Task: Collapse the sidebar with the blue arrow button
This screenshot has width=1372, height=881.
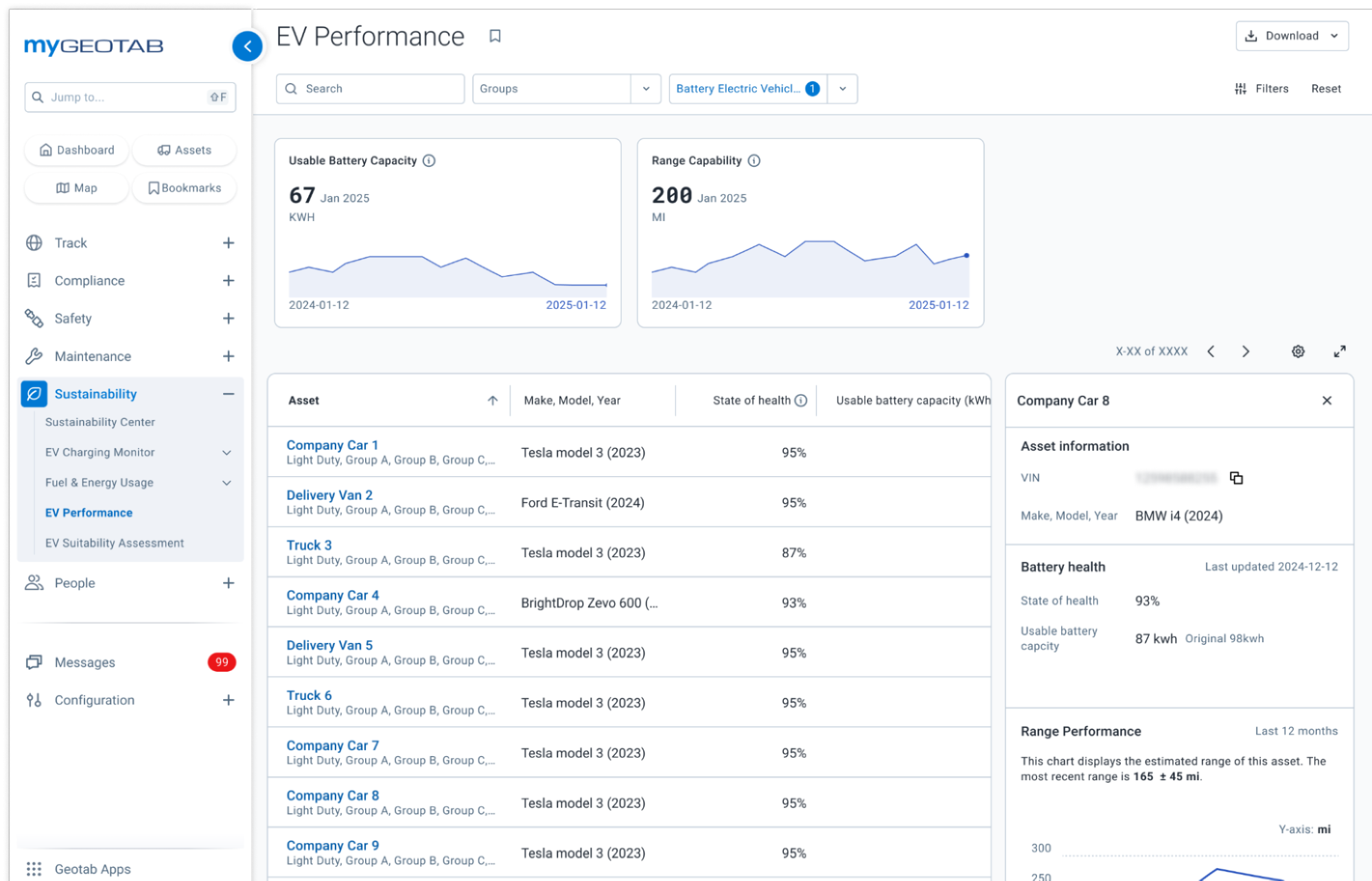Action: [x=247, y=47]
